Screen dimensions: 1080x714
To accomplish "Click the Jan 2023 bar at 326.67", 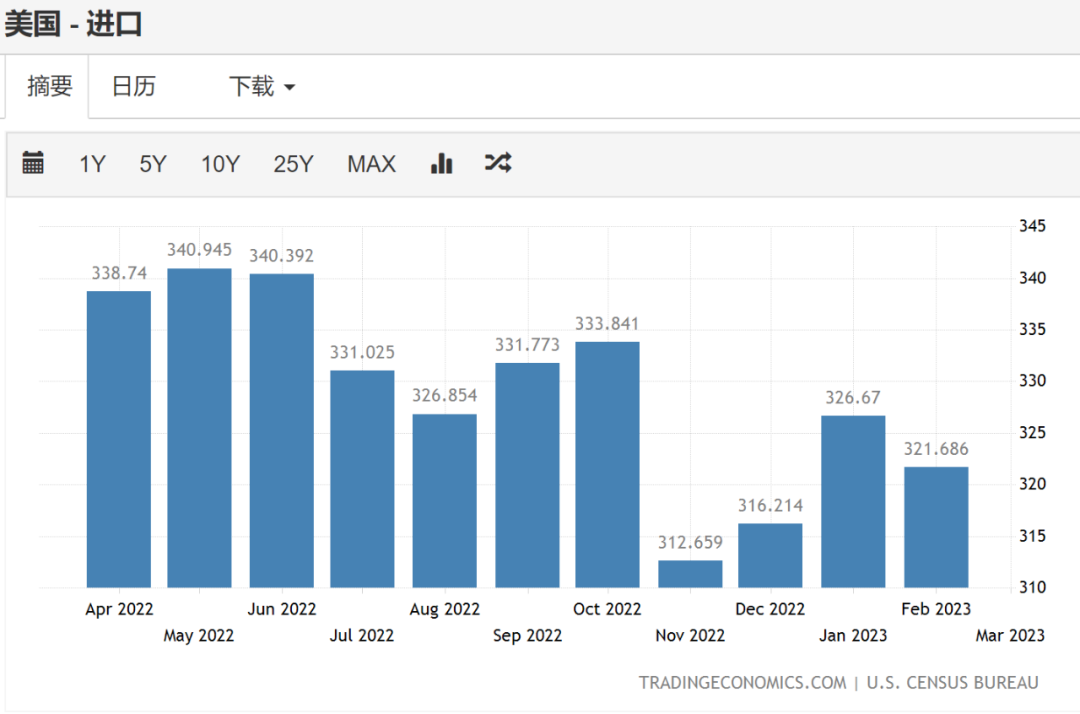I will 853,502.
